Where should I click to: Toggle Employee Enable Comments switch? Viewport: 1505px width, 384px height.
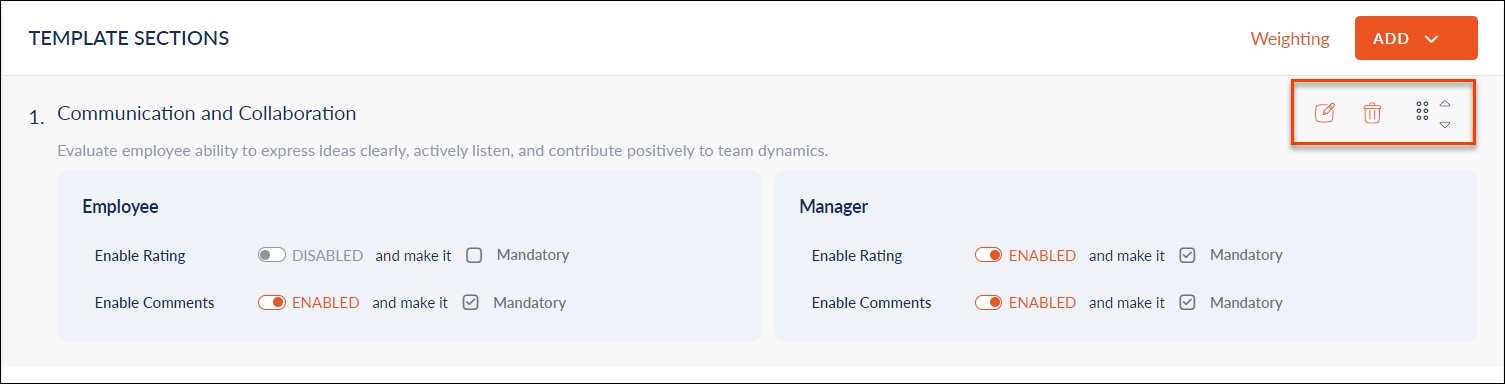(x=272, y=302)
